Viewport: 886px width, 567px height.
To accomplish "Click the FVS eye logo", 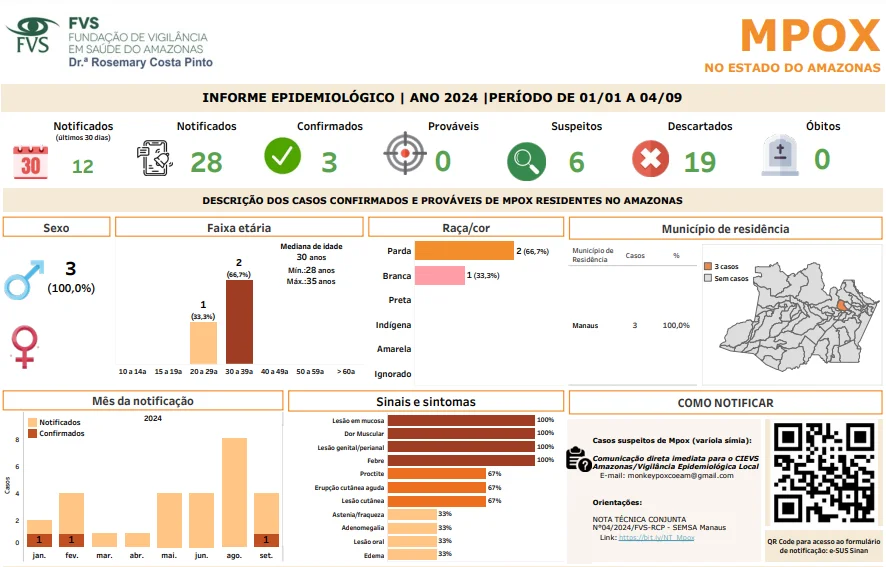I will [32, 34].
